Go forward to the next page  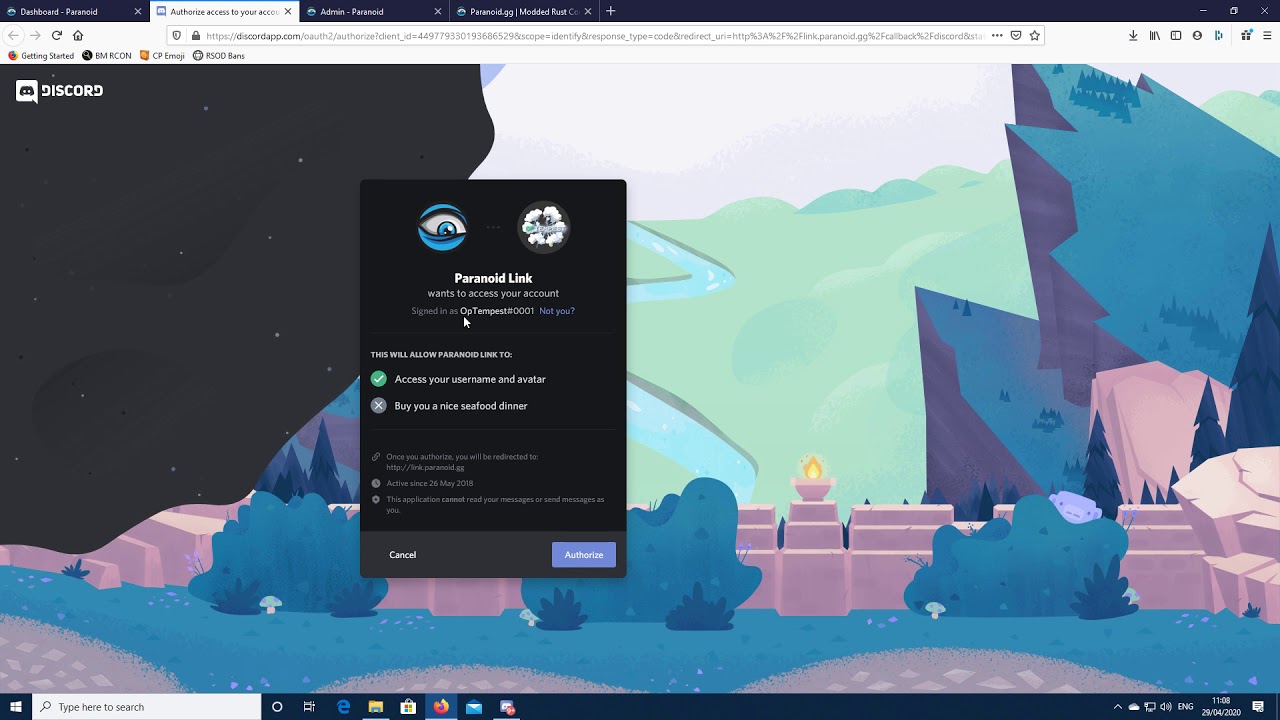point(35,35)
